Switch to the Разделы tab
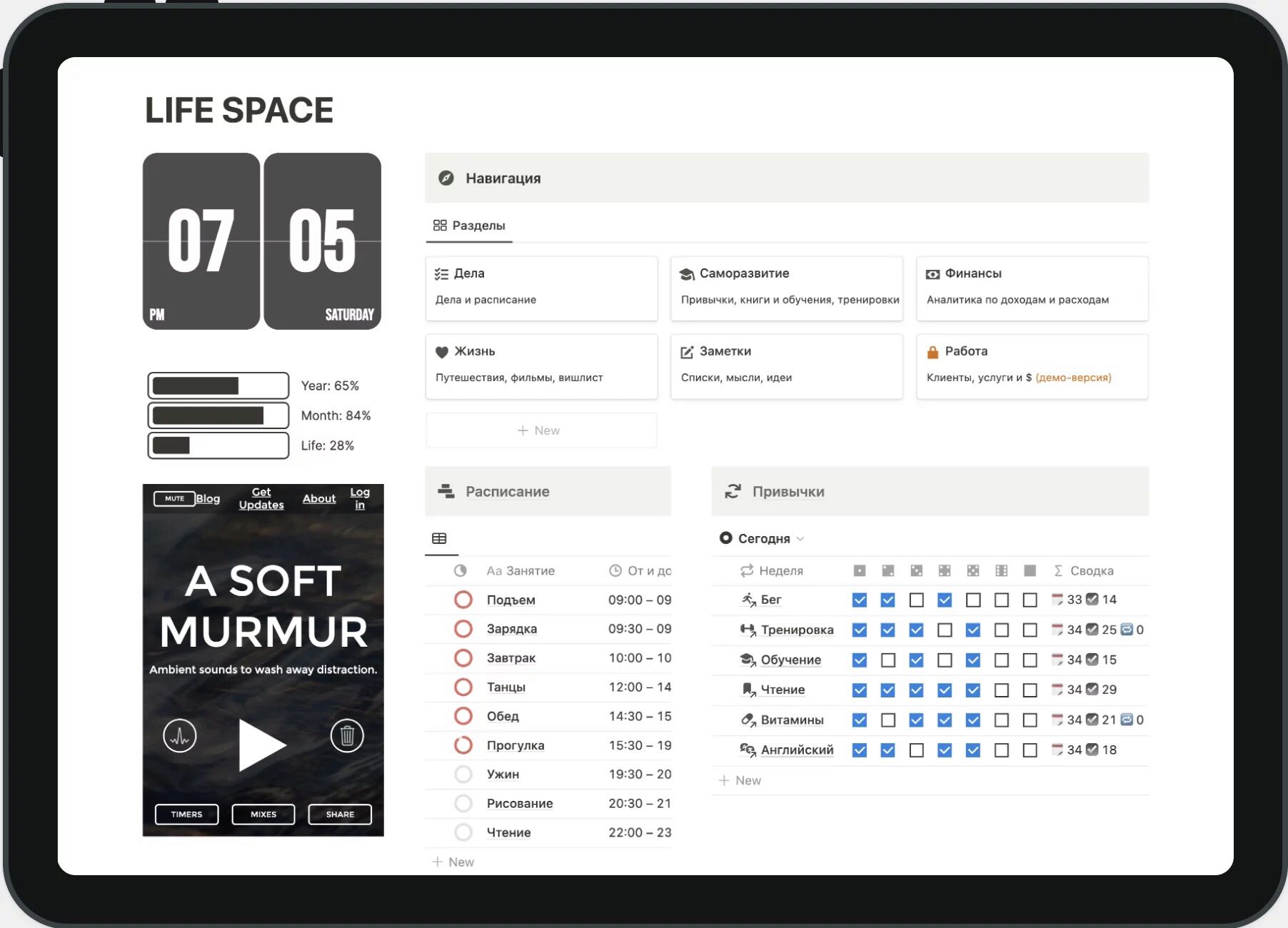Image resolution: width=1288 pixels, height=928 pixels. [468, 226]
